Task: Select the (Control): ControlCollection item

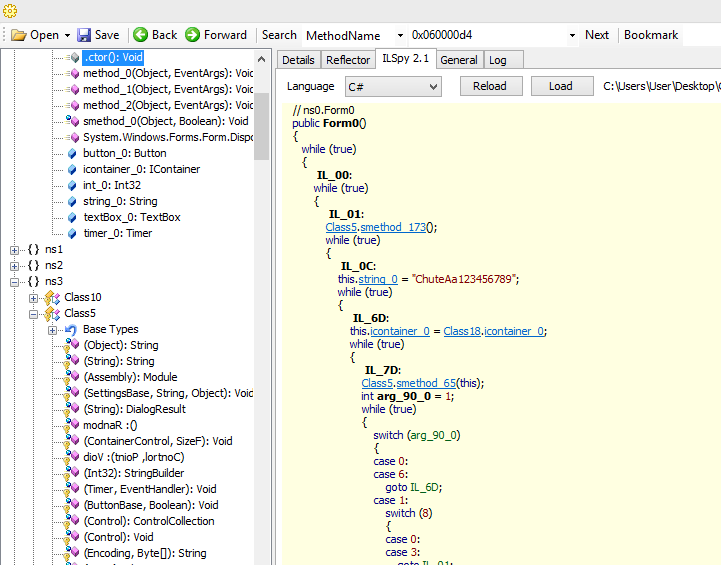Action: click(149, 521)
